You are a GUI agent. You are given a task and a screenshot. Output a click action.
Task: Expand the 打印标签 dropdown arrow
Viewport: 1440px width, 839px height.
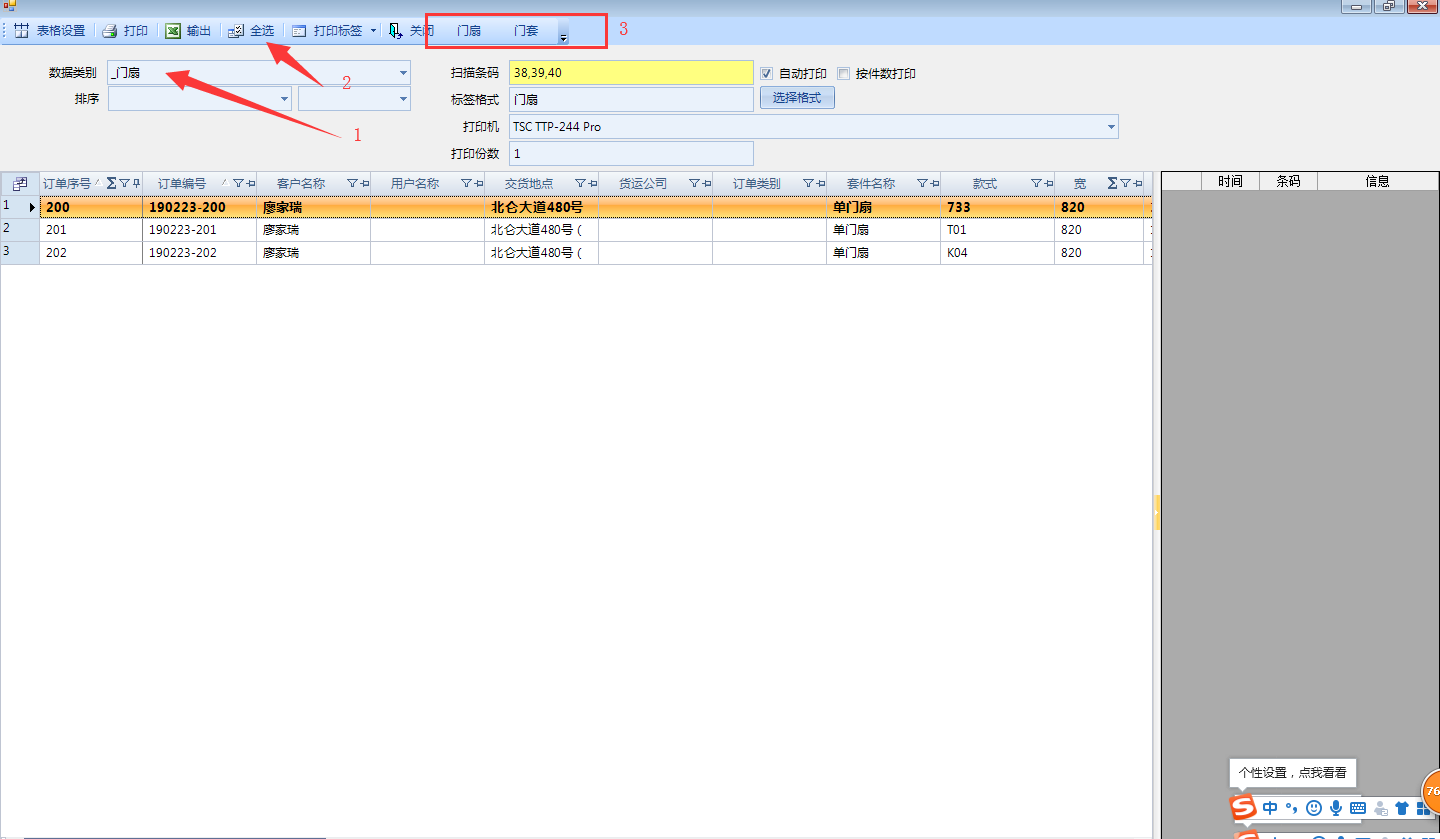[373, 31]
